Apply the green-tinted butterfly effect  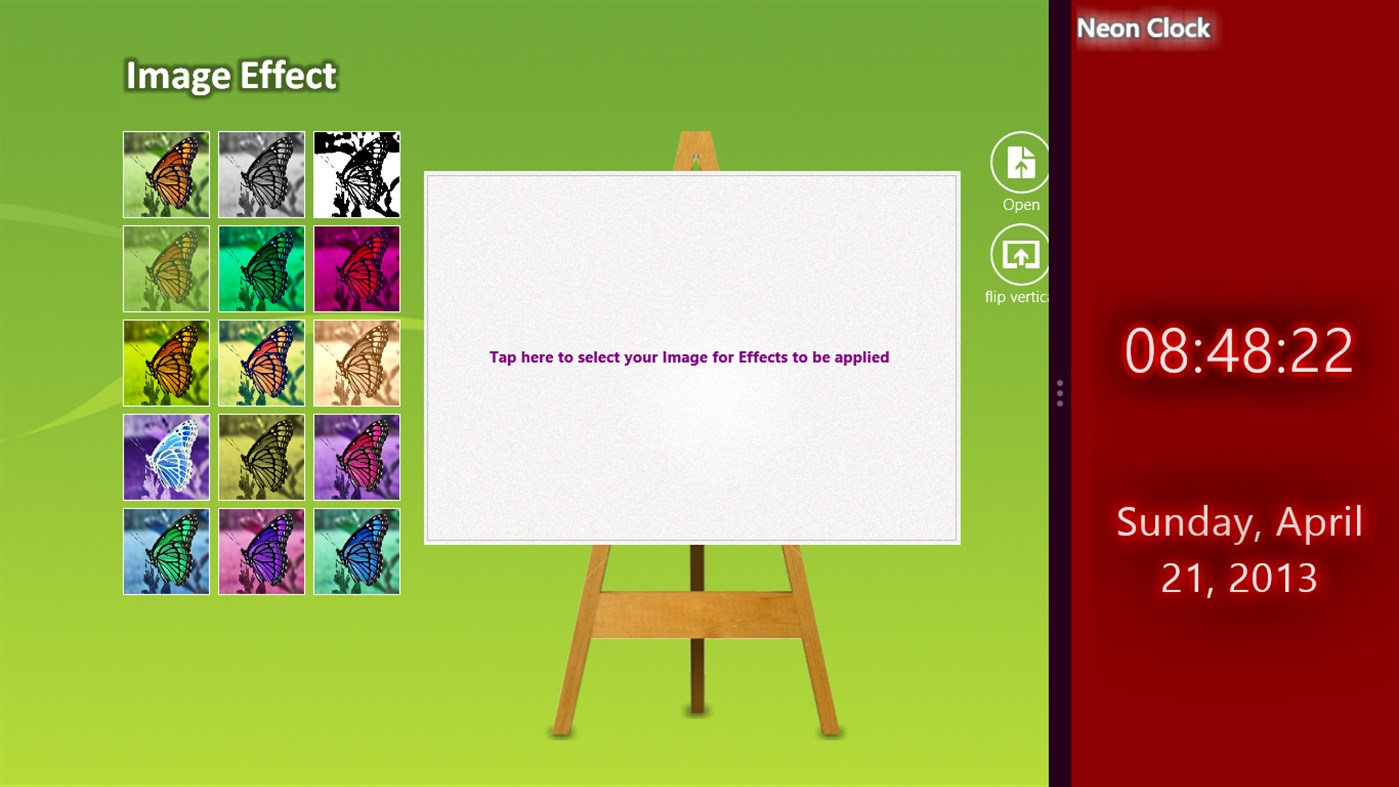(x=261, y=268)
